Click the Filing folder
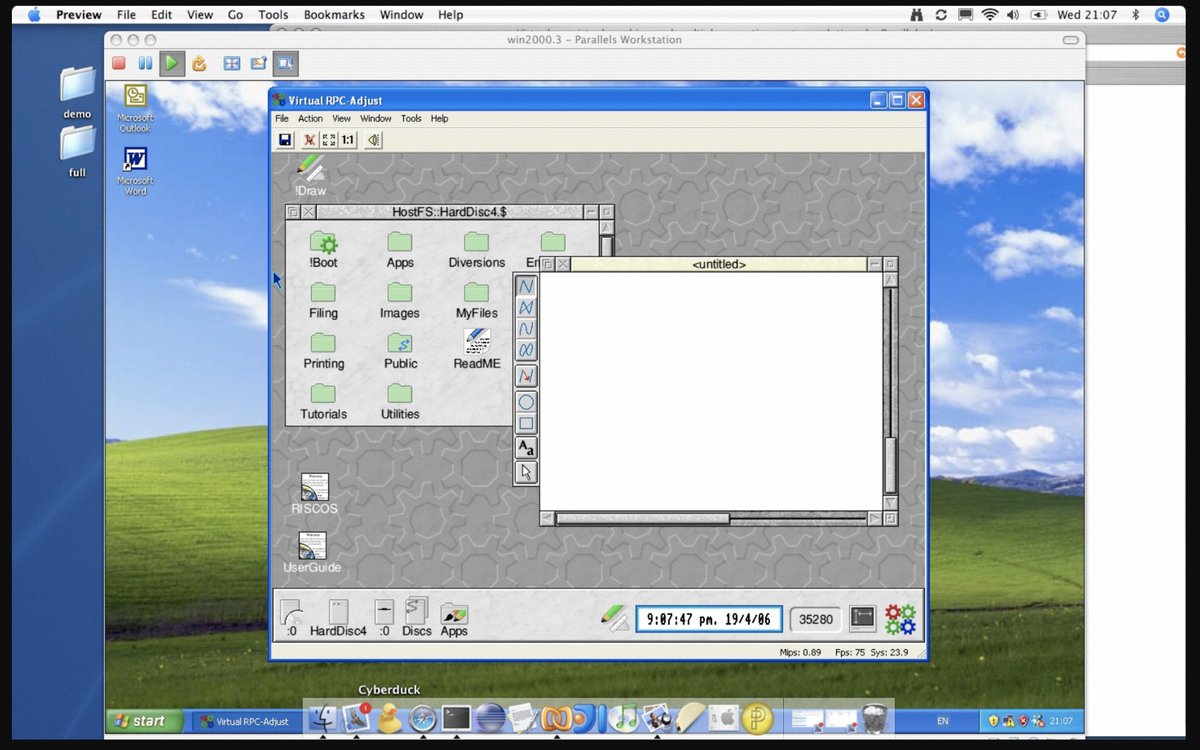Image resolution: width=1200 pixels, height=750 pixels. [323, 292]
